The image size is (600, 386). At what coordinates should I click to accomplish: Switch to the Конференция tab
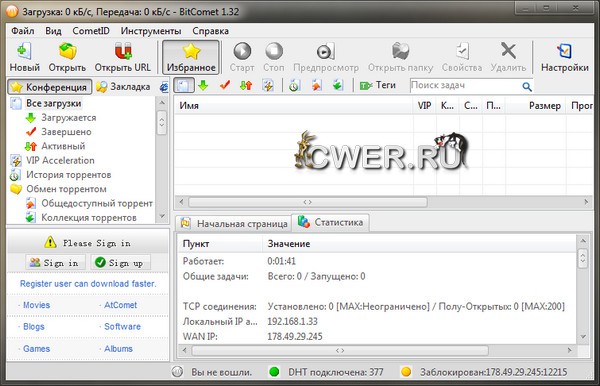coord(50,87)
